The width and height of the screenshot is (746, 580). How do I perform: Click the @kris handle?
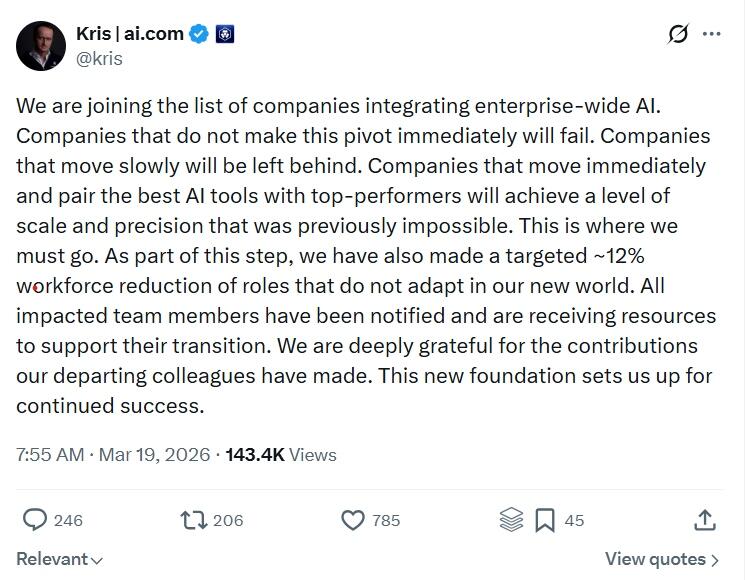pos(99,58)
